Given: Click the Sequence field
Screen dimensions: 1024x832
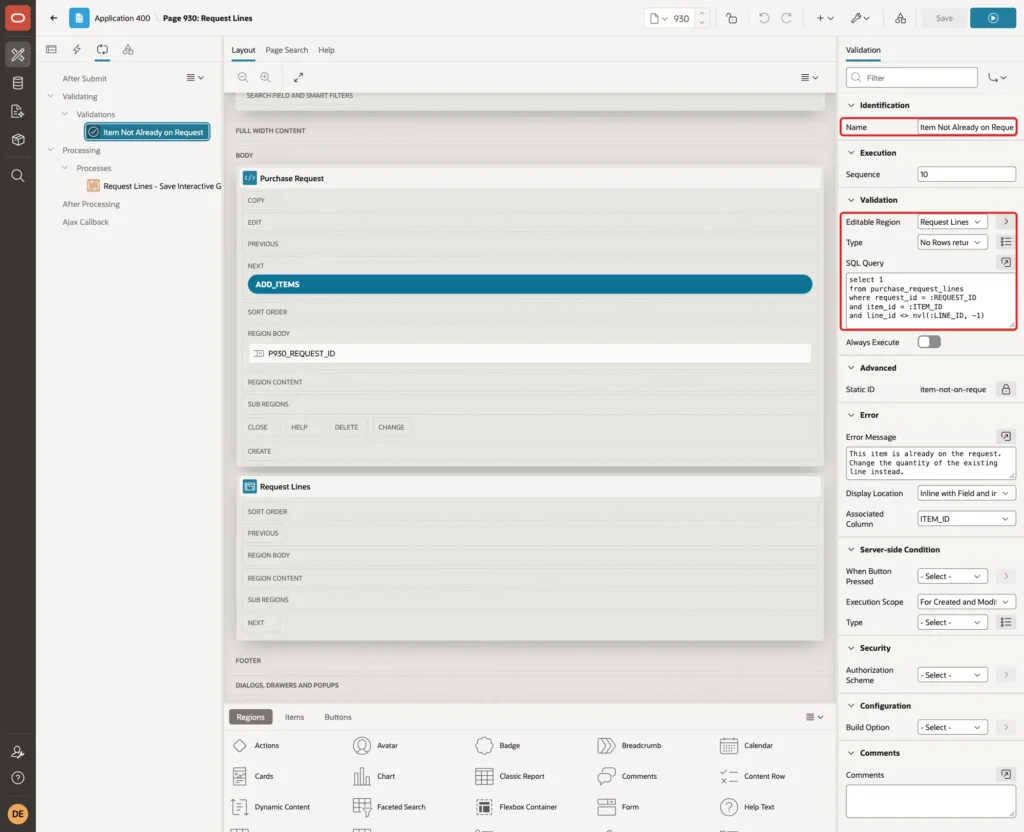Looking at the screenshot, I should point(966,174).
